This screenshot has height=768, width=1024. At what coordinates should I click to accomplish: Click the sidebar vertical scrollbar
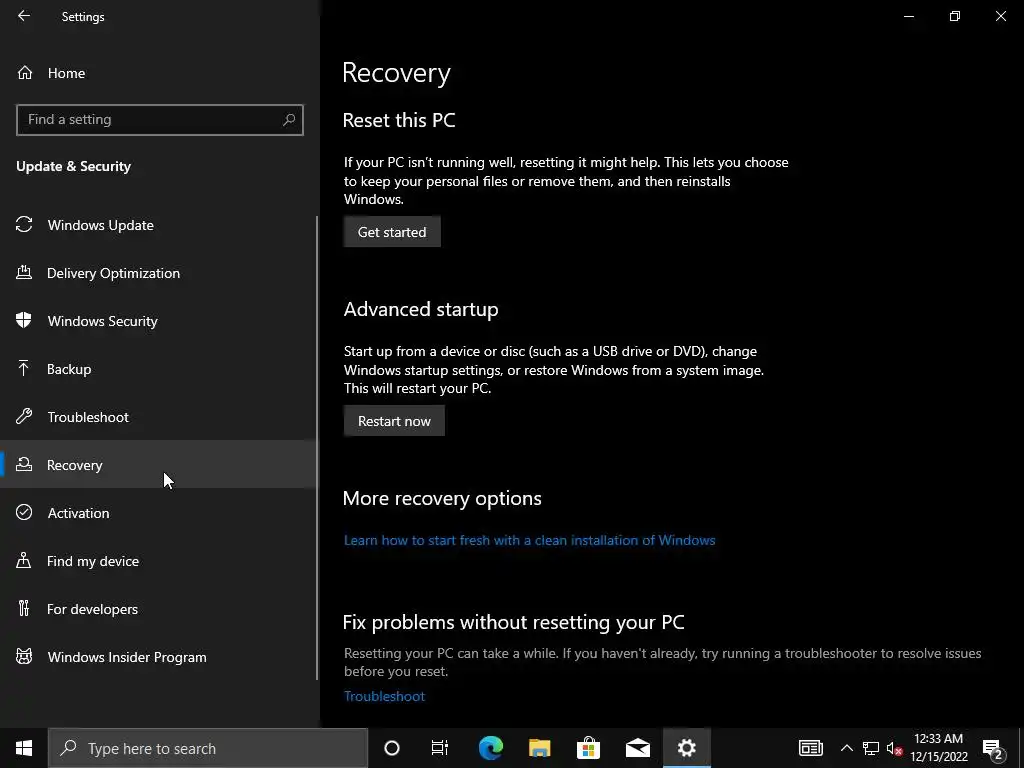[317, 447]
